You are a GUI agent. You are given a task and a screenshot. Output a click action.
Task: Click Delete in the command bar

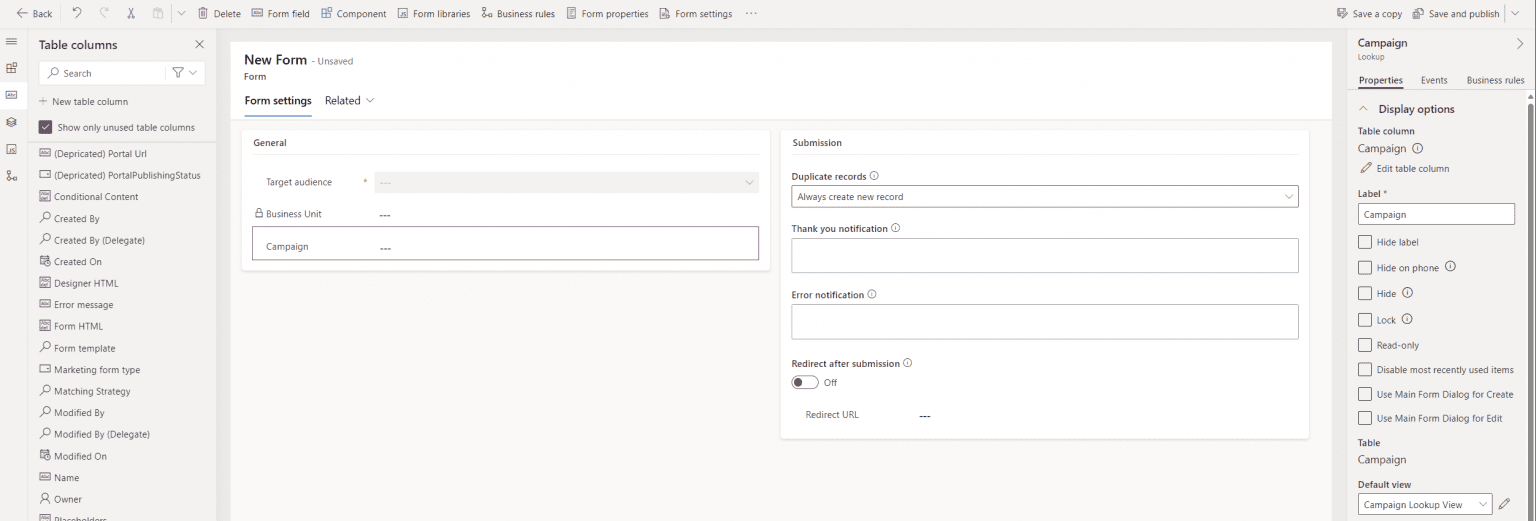click(x=219, y=13)
